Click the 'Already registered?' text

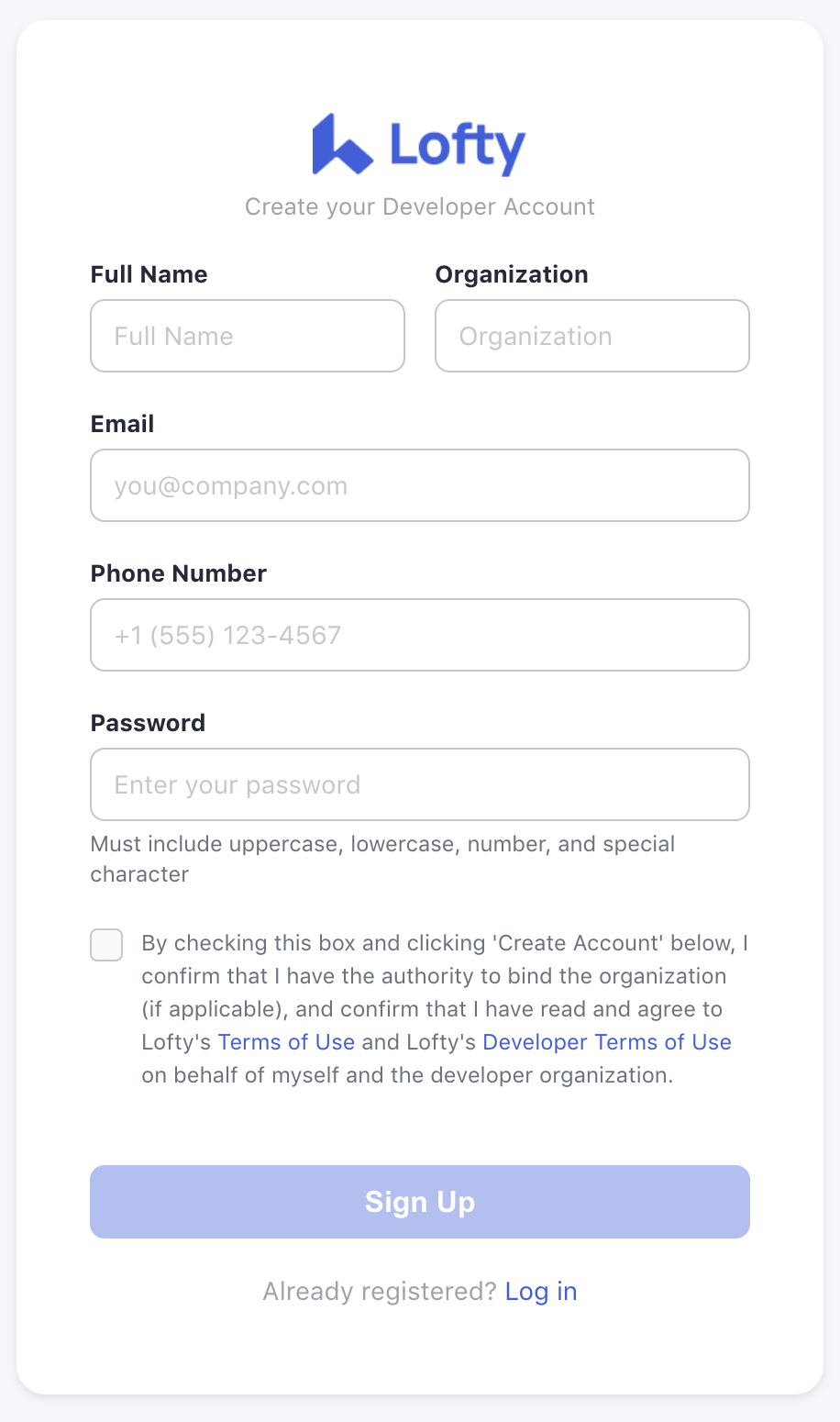coord(380,1292)
